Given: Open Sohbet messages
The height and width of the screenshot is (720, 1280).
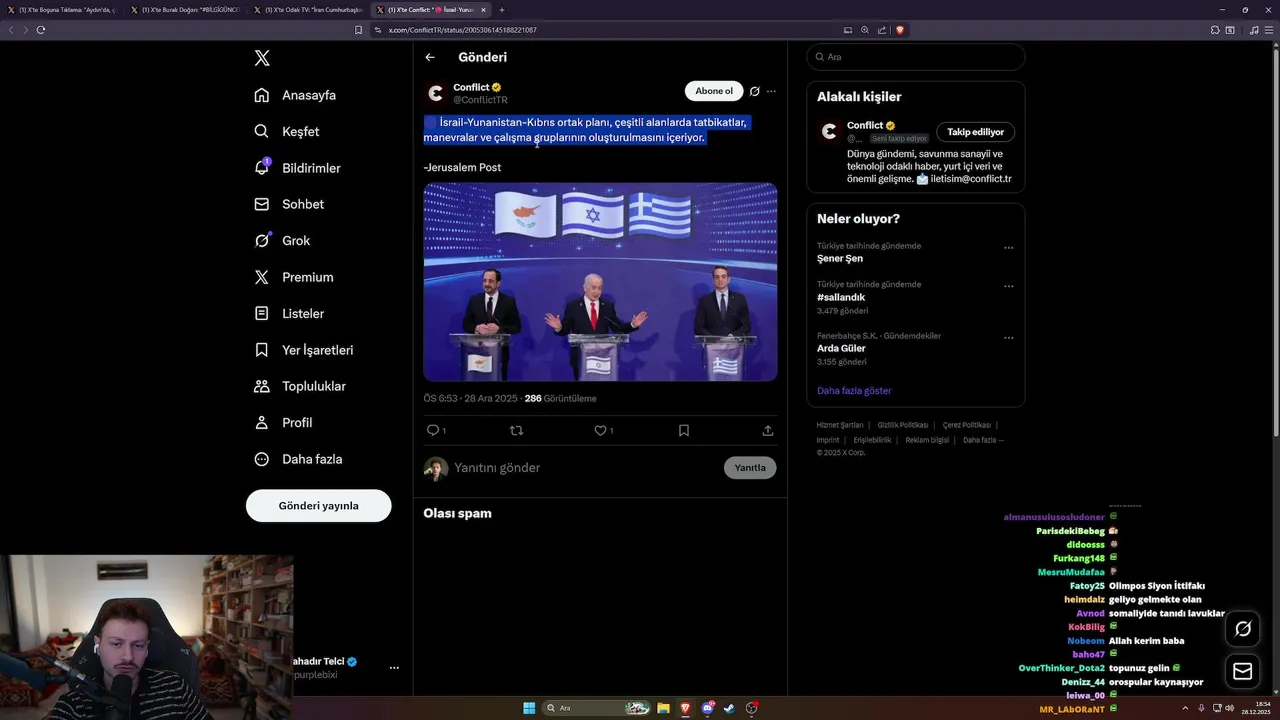Looking at the screenshot, I should [289, 204].
